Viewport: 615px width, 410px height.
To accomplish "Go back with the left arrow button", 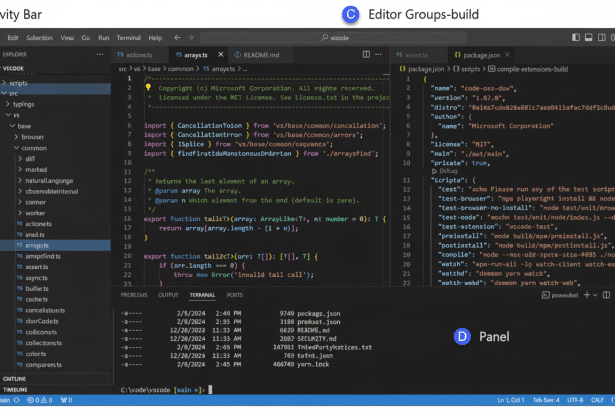I will [177, 38].
